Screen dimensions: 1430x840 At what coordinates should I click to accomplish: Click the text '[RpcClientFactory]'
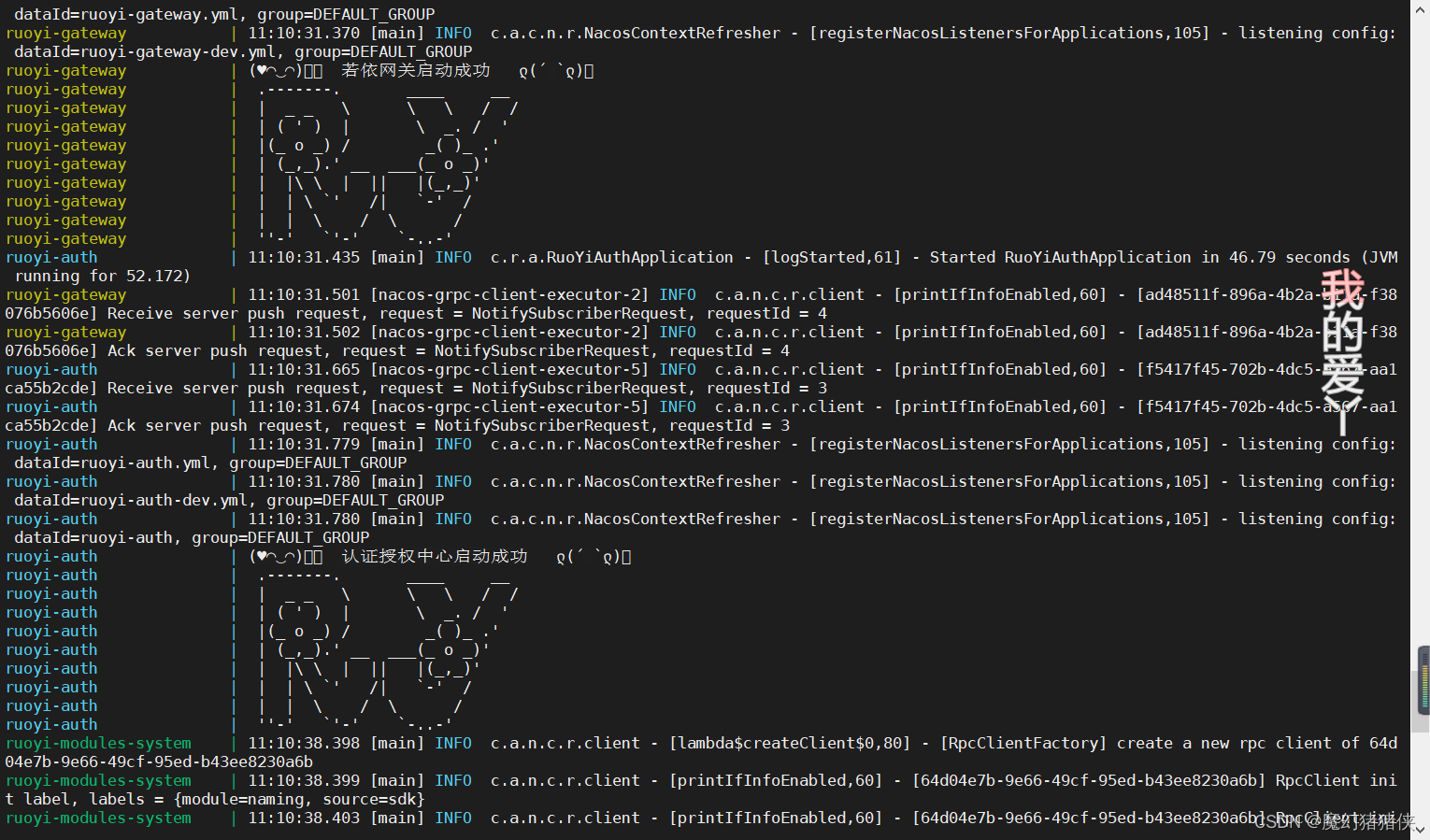[x=1023, y=743]
